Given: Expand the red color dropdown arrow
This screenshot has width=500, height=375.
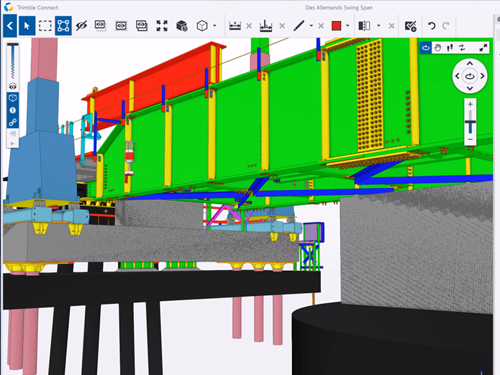Looking at the screenshot, I should [348, 25].
